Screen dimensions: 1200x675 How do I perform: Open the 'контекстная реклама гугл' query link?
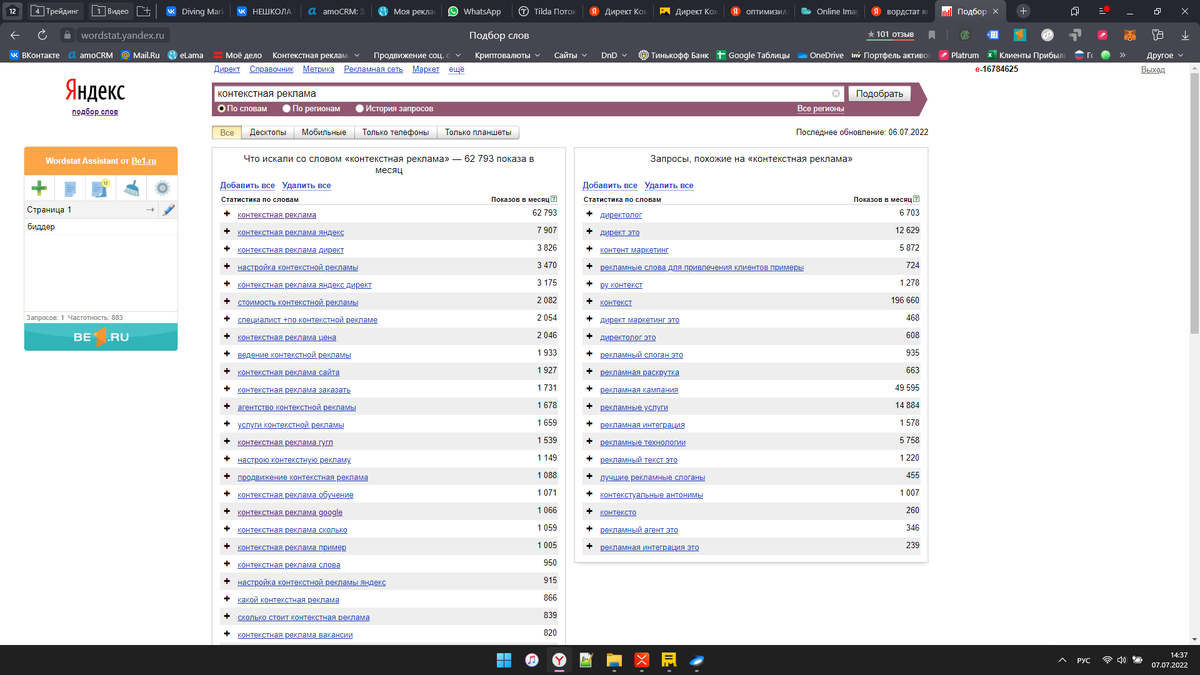point(285,442)
